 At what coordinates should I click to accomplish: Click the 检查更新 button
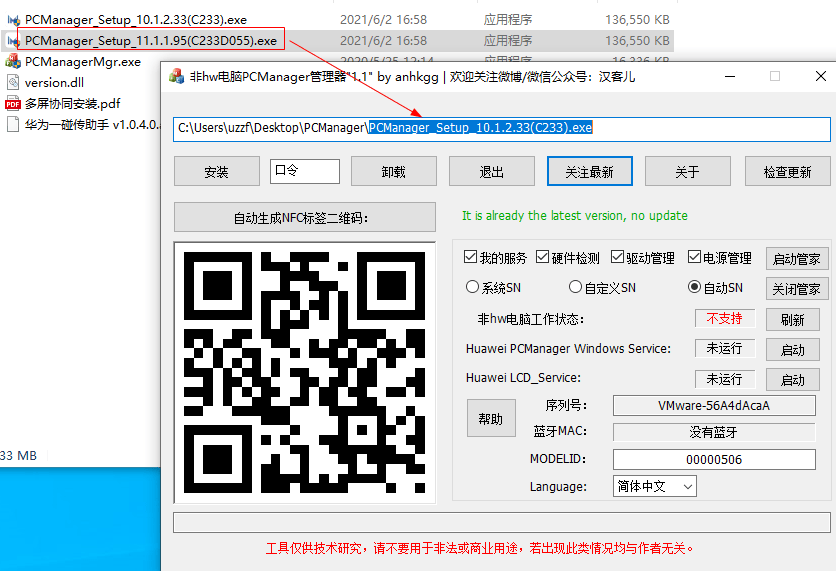tap(787, 172)
